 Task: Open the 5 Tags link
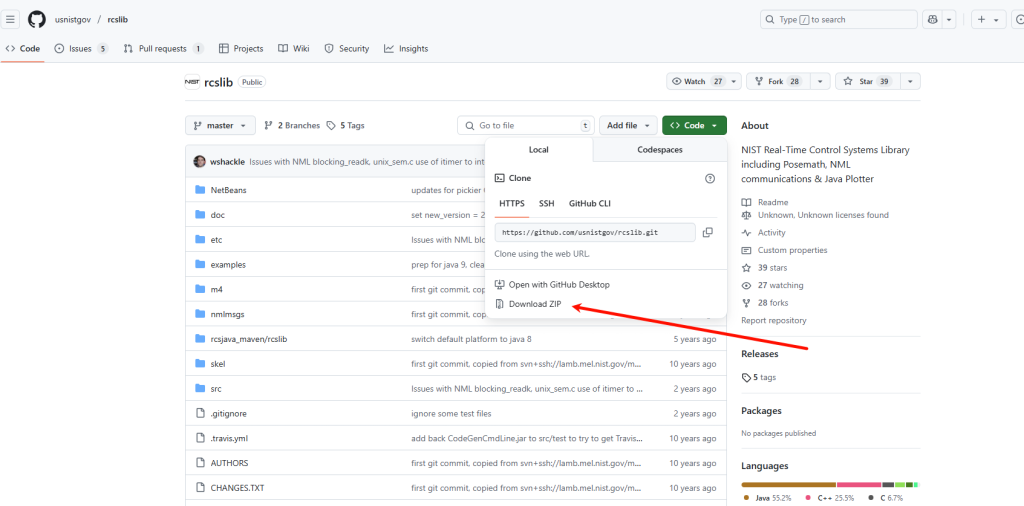point(345,125)
